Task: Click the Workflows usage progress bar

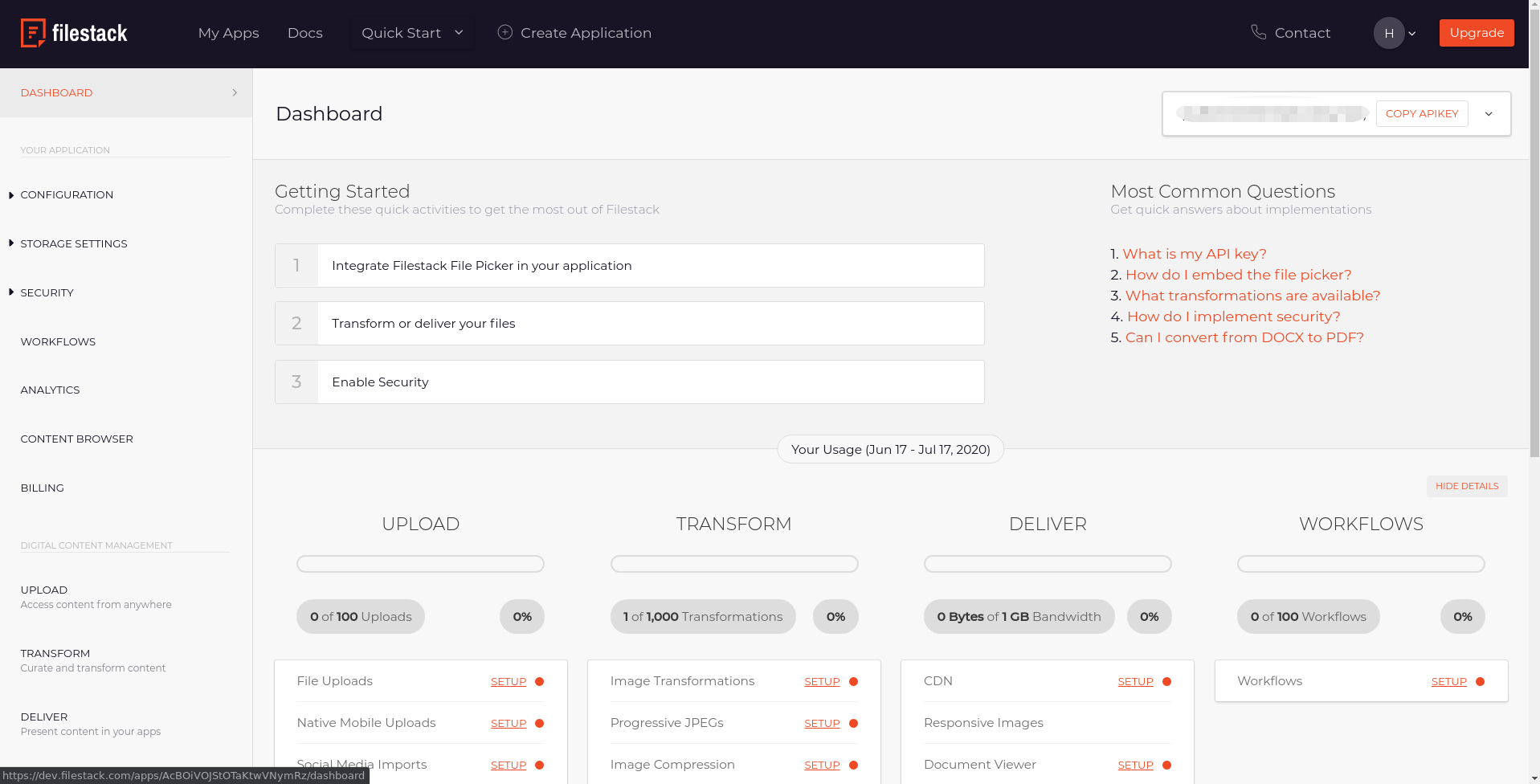Action: (1361, 564)
